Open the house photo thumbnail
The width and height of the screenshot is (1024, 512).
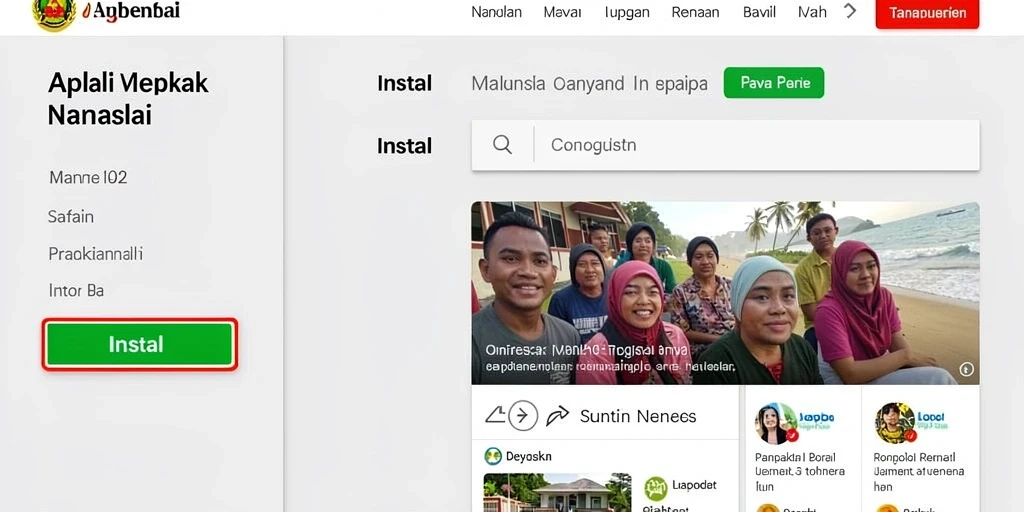pos(557,492)
